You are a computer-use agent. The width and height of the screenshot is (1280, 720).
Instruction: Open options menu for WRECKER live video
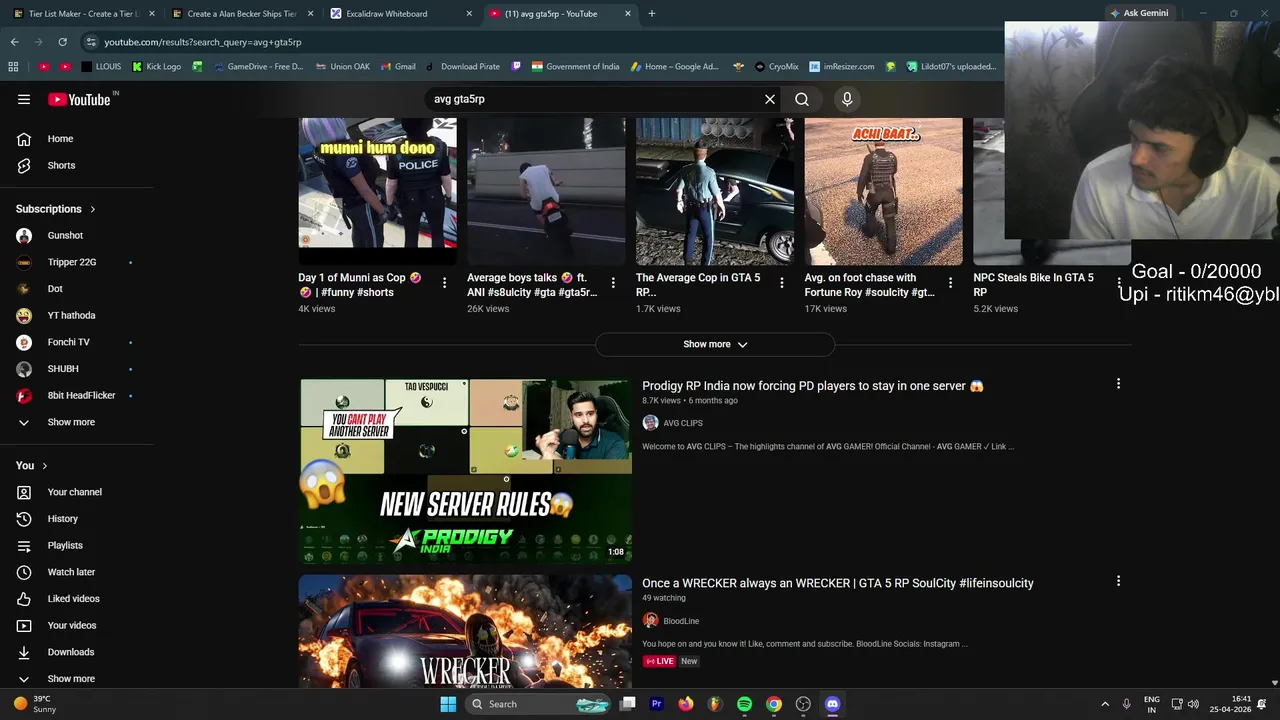click(1118, 581)
